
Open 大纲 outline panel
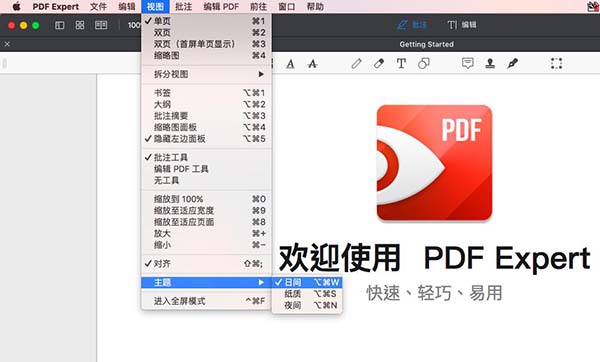tap(206, 104)
